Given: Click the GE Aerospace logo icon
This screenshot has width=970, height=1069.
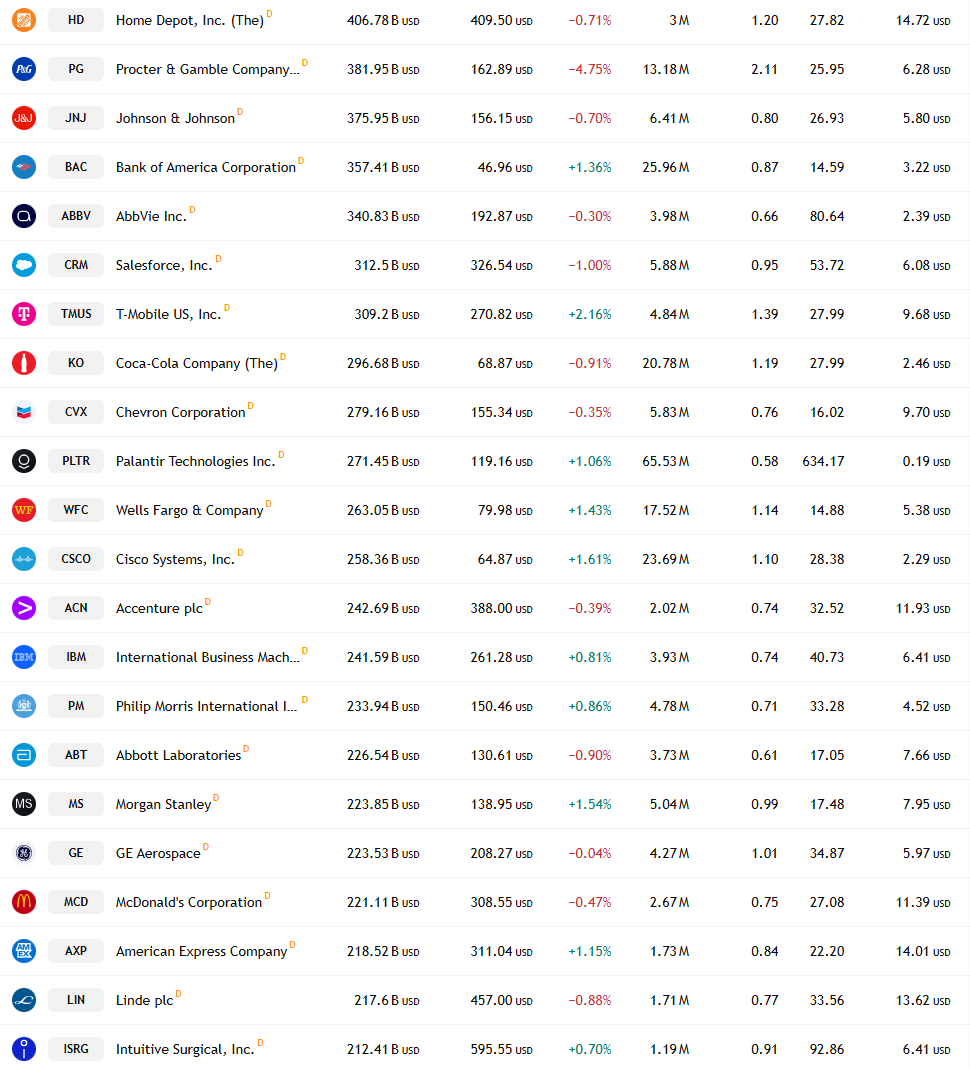Looking at the screenshot, I should [x=24, y=853].
